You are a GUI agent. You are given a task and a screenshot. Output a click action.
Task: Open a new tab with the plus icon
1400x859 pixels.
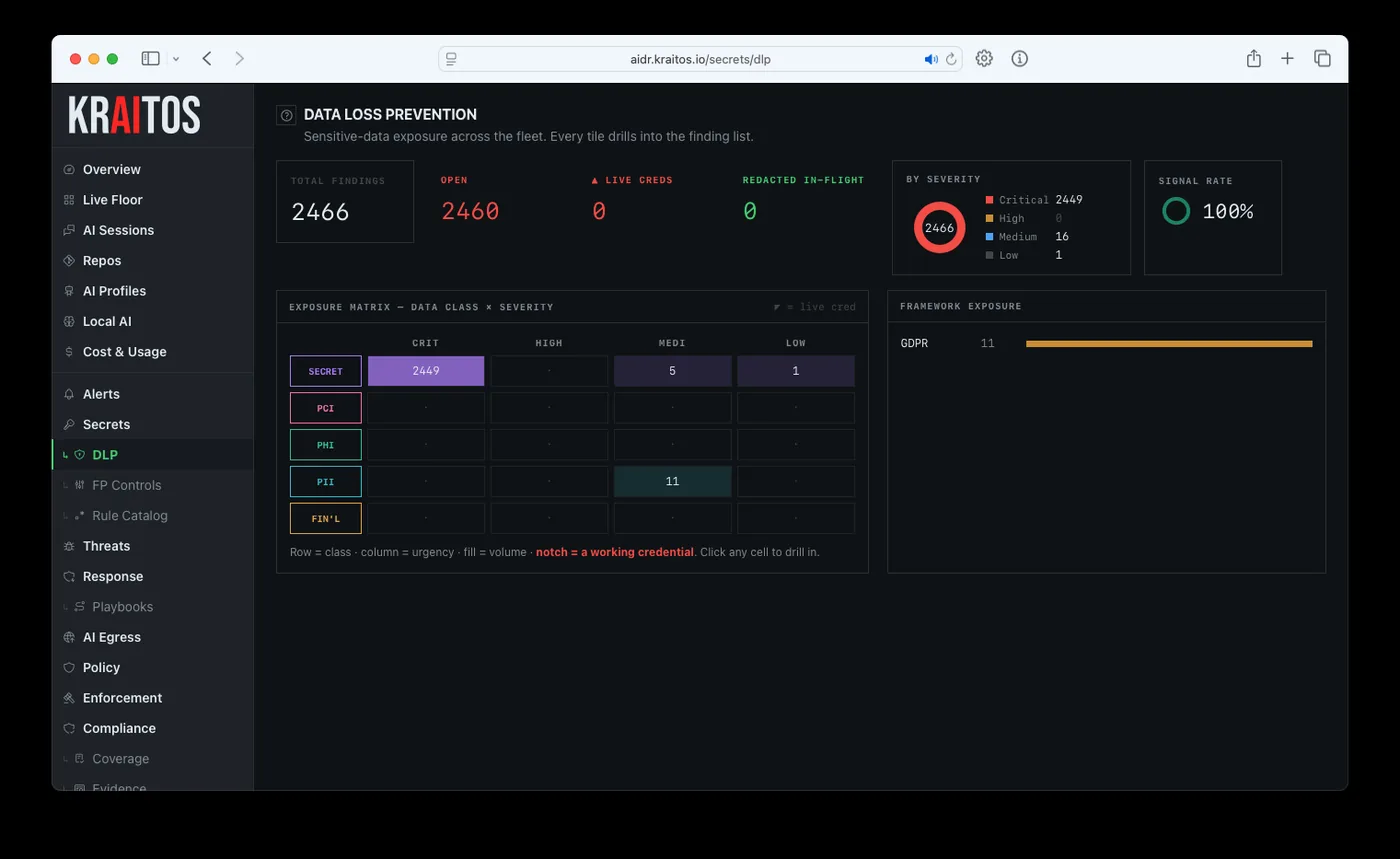(1288, 59)
